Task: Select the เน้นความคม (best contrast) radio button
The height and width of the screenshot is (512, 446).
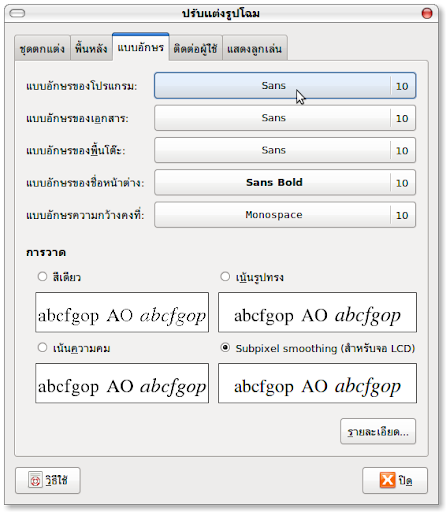Action: pyautogui.click(x=42, y=348)
